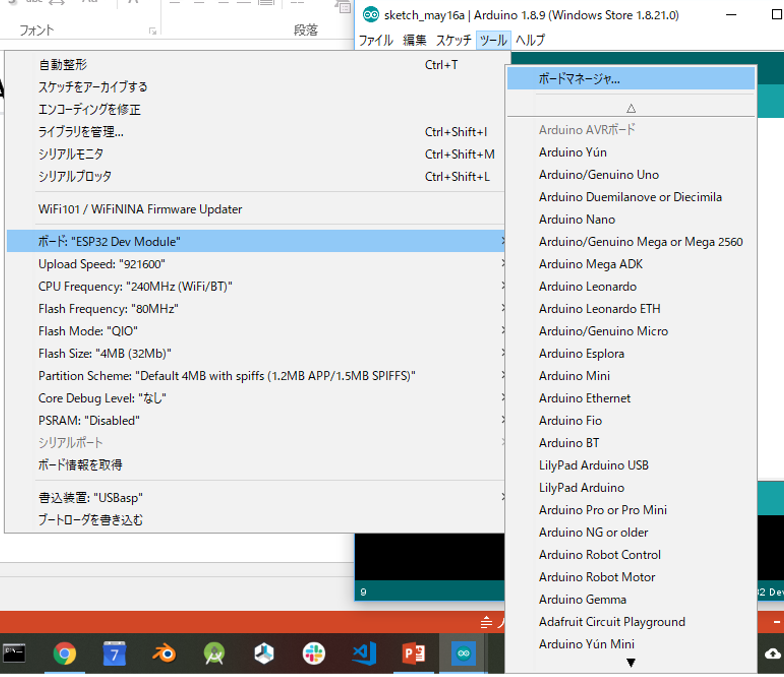The height and width of the screenshot is (677, 784).
Task: Choose Arduino Mini board
Action: (x=631, y=376)
